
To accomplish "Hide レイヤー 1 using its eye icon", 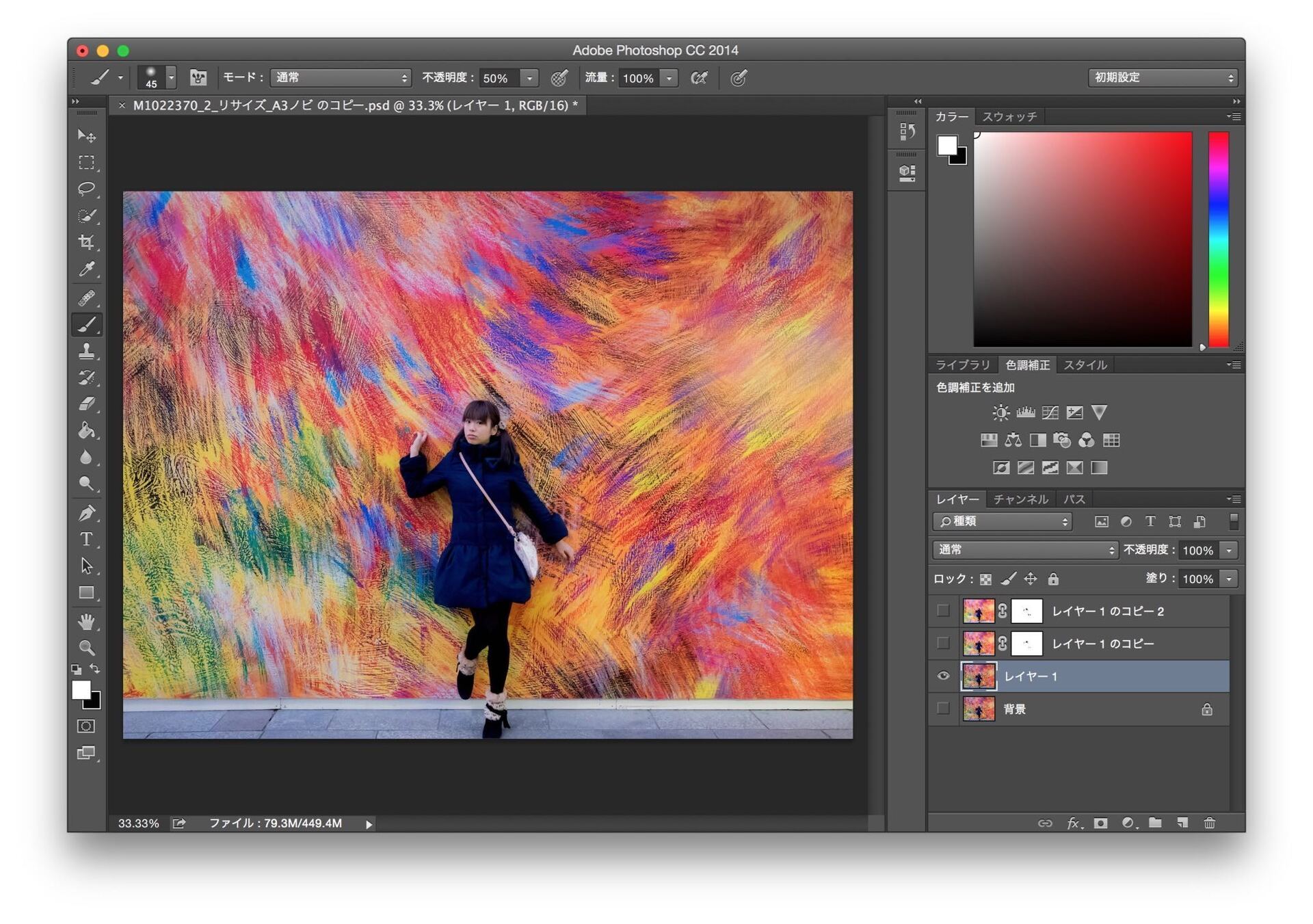I will click(x=943, y=676).
